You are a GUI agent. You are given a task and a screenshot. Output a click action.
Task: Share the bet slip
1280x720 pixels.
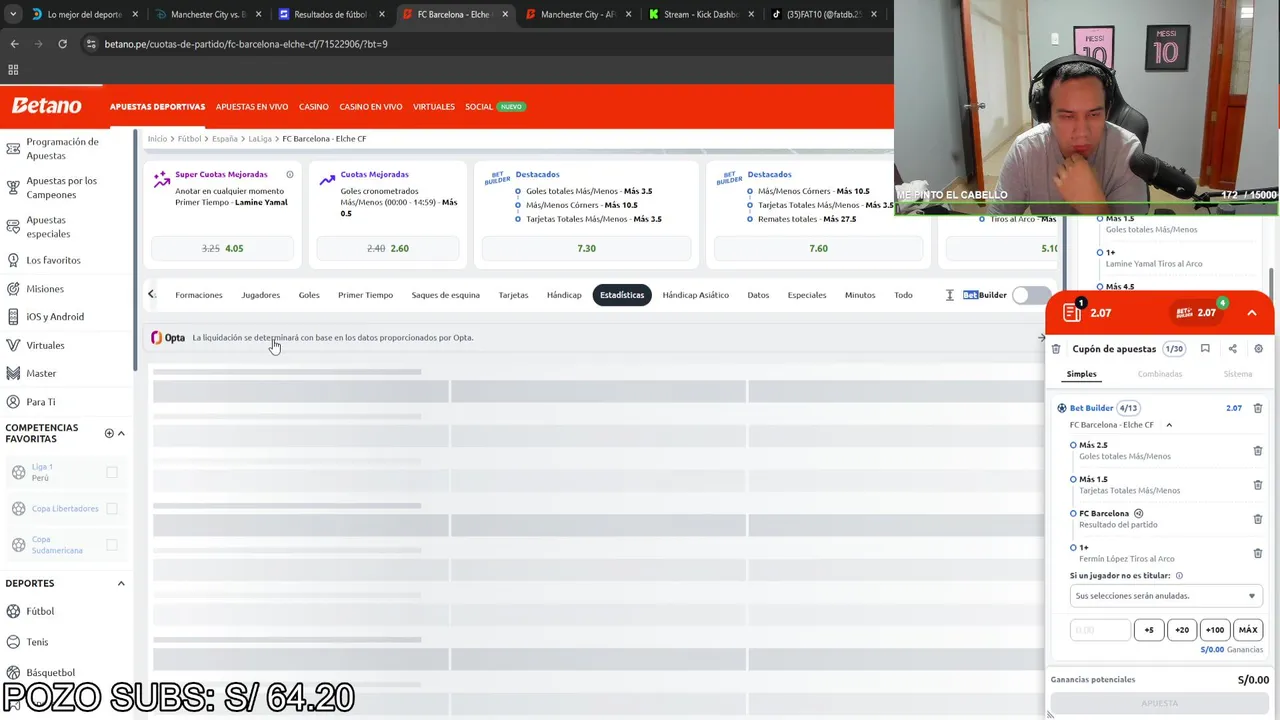pyautogui.click(x=1232, y=349)
